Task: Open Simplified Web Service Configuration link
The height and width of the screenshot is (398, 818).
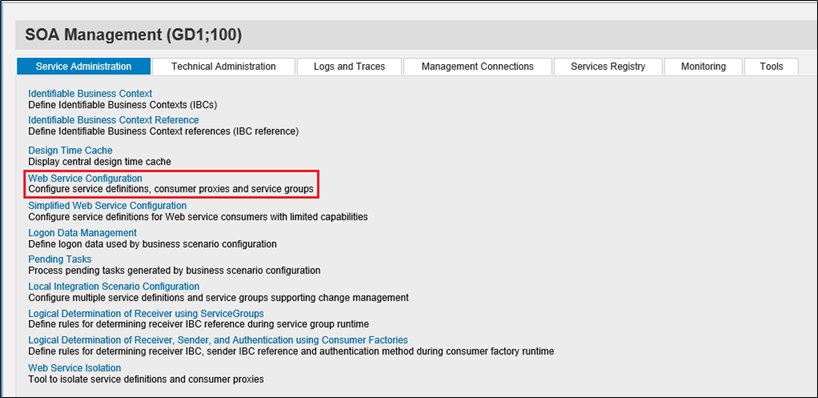Action: tap(107, 206)
